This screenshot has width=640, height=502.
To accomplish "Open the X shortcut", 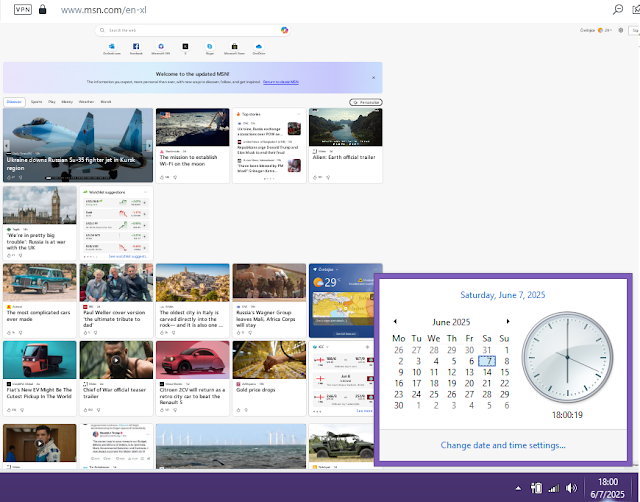I will point(185,49).
